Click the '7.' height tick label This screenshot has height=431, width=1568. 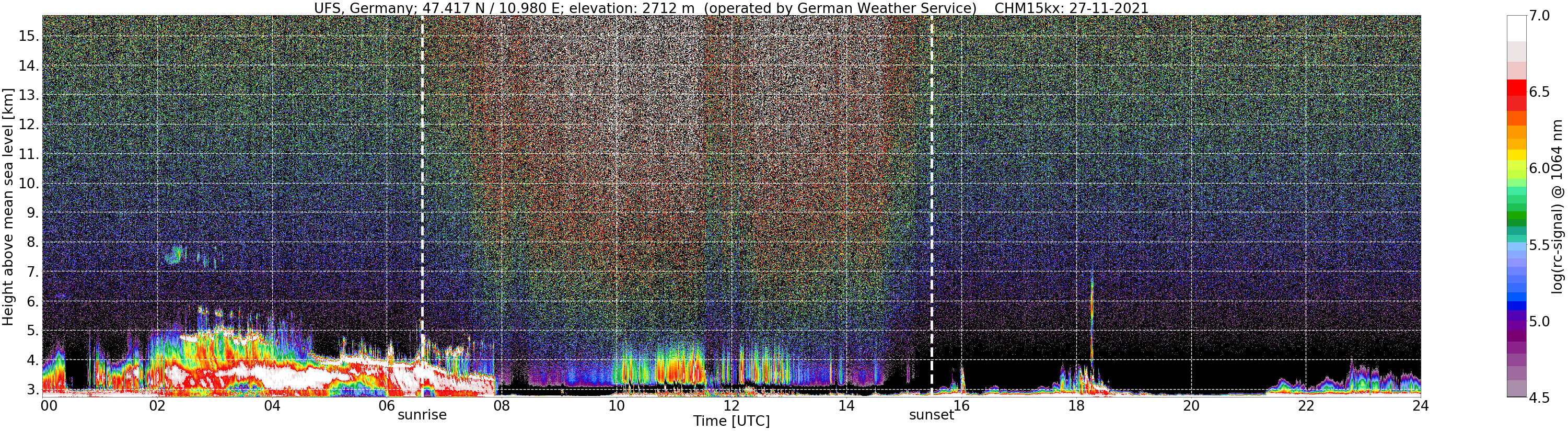[32, 272]
